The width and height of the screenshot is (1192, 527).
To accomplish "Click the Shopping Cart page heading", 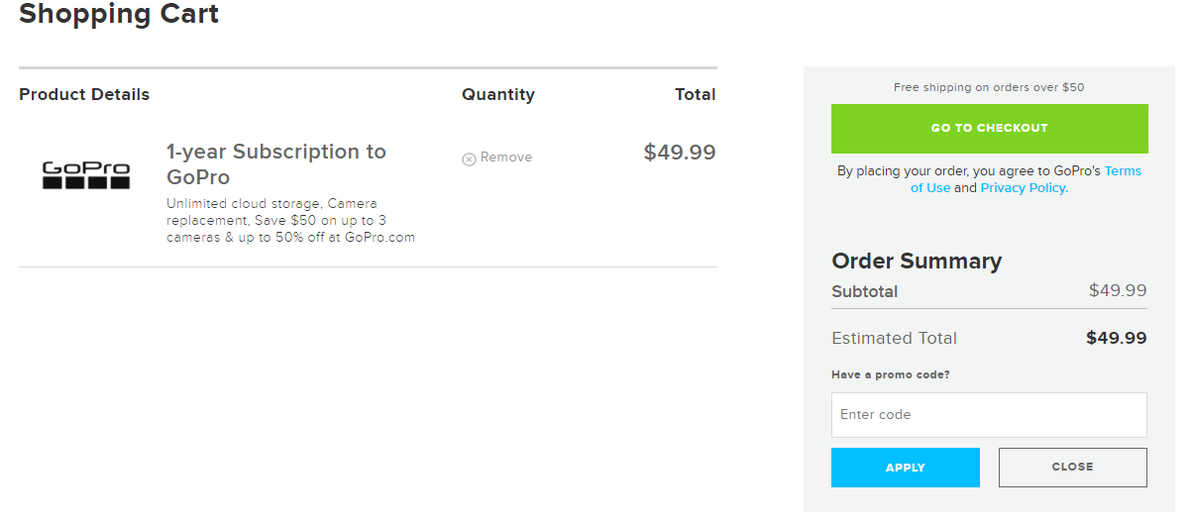I will [x=119, y=15].
